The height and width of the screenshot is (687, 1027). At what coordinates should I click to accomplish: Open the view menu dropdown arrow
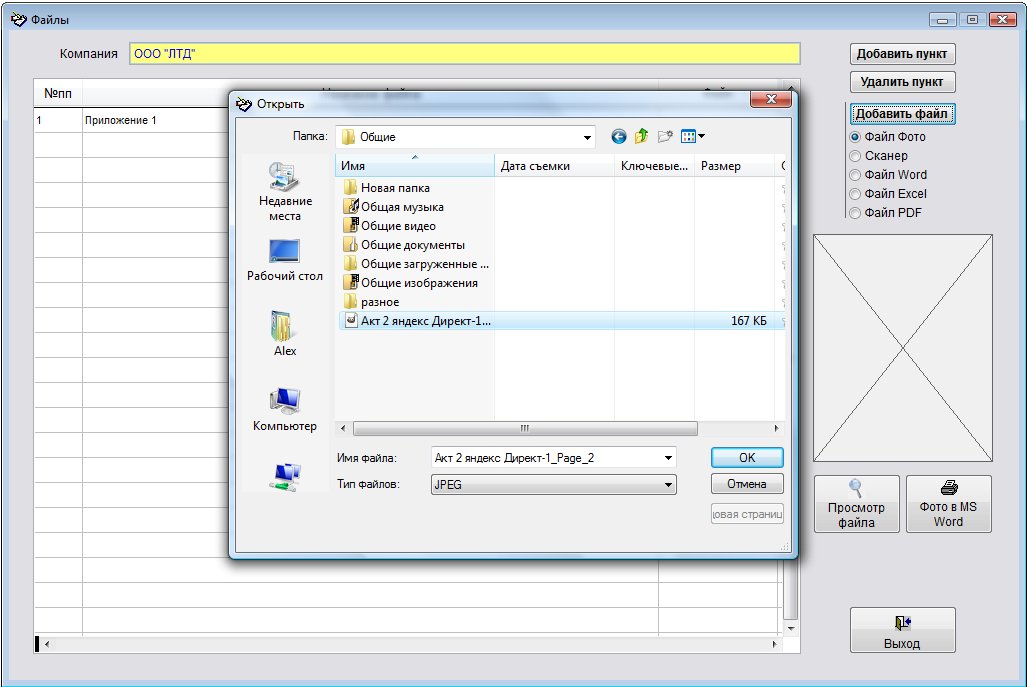702,137
